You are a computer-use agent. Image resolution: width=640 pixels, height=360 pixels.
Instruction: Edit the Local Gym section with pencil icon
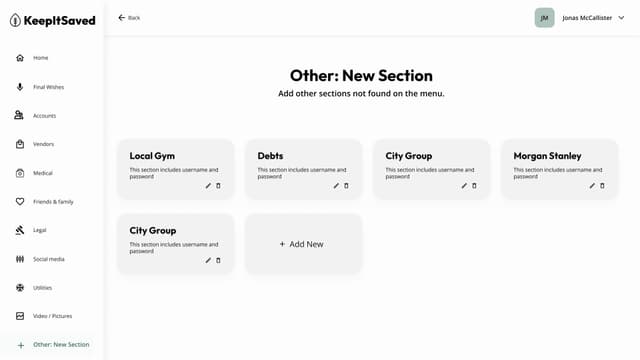point(208,186)
